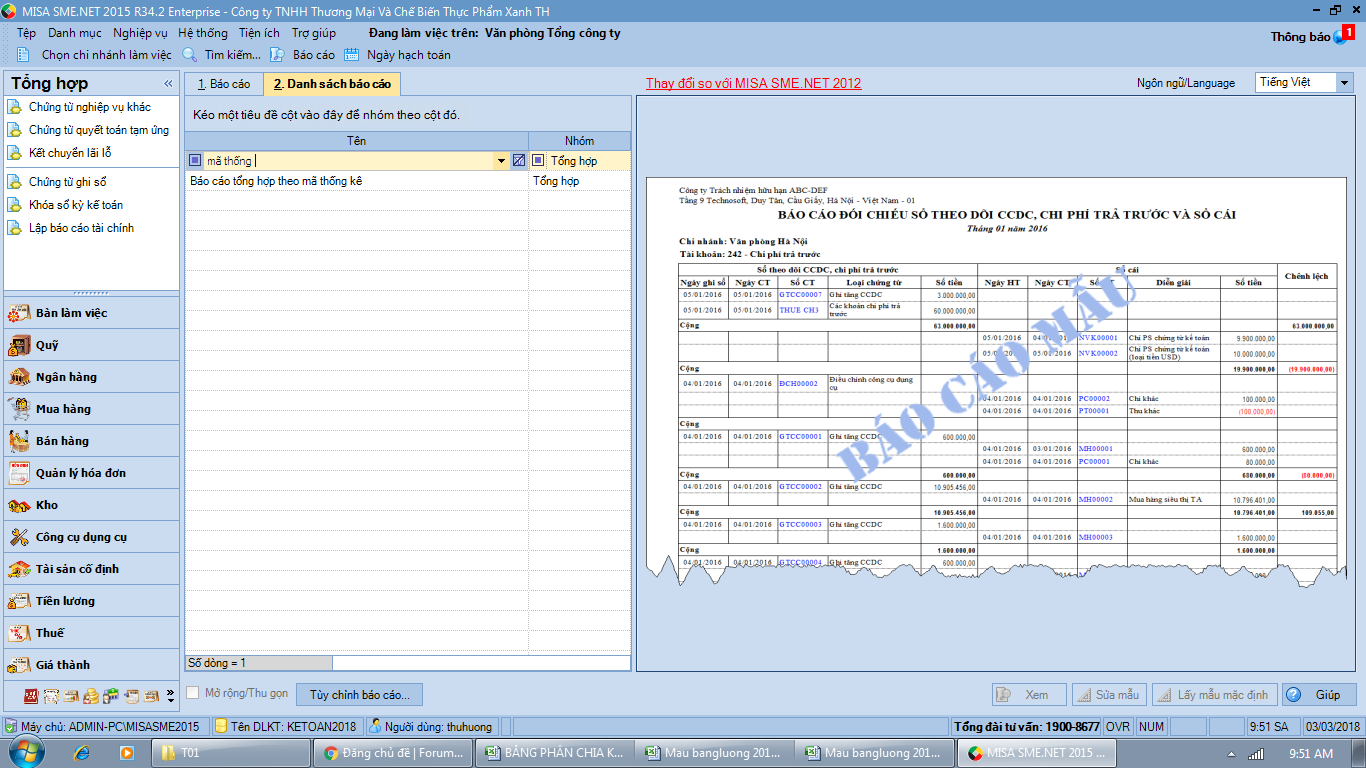Open the Bàn làm việc module
Screen dimensions: 1366x768
(x=91, y=313)
